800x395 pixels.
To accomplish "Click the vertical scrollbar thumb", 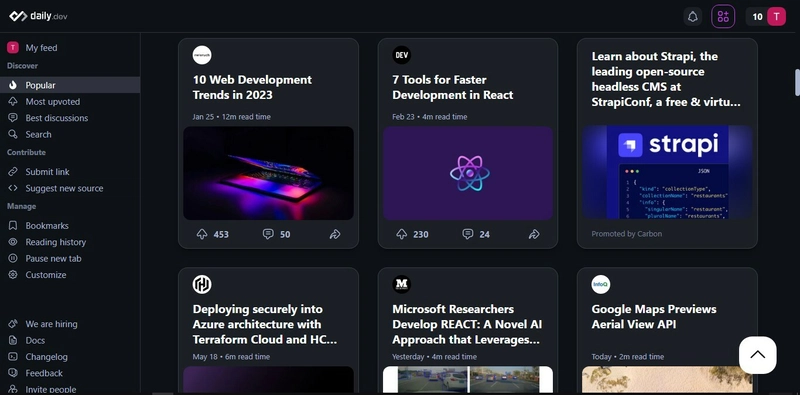I will (797, 82).
